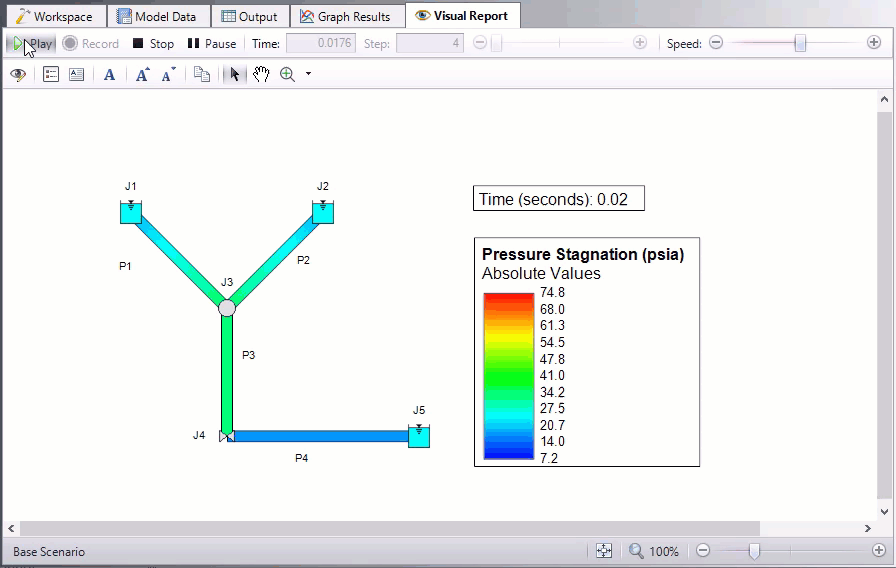Select the Visual Report tab
Screen dimensions: 896x568
click(x=462, y=15)
